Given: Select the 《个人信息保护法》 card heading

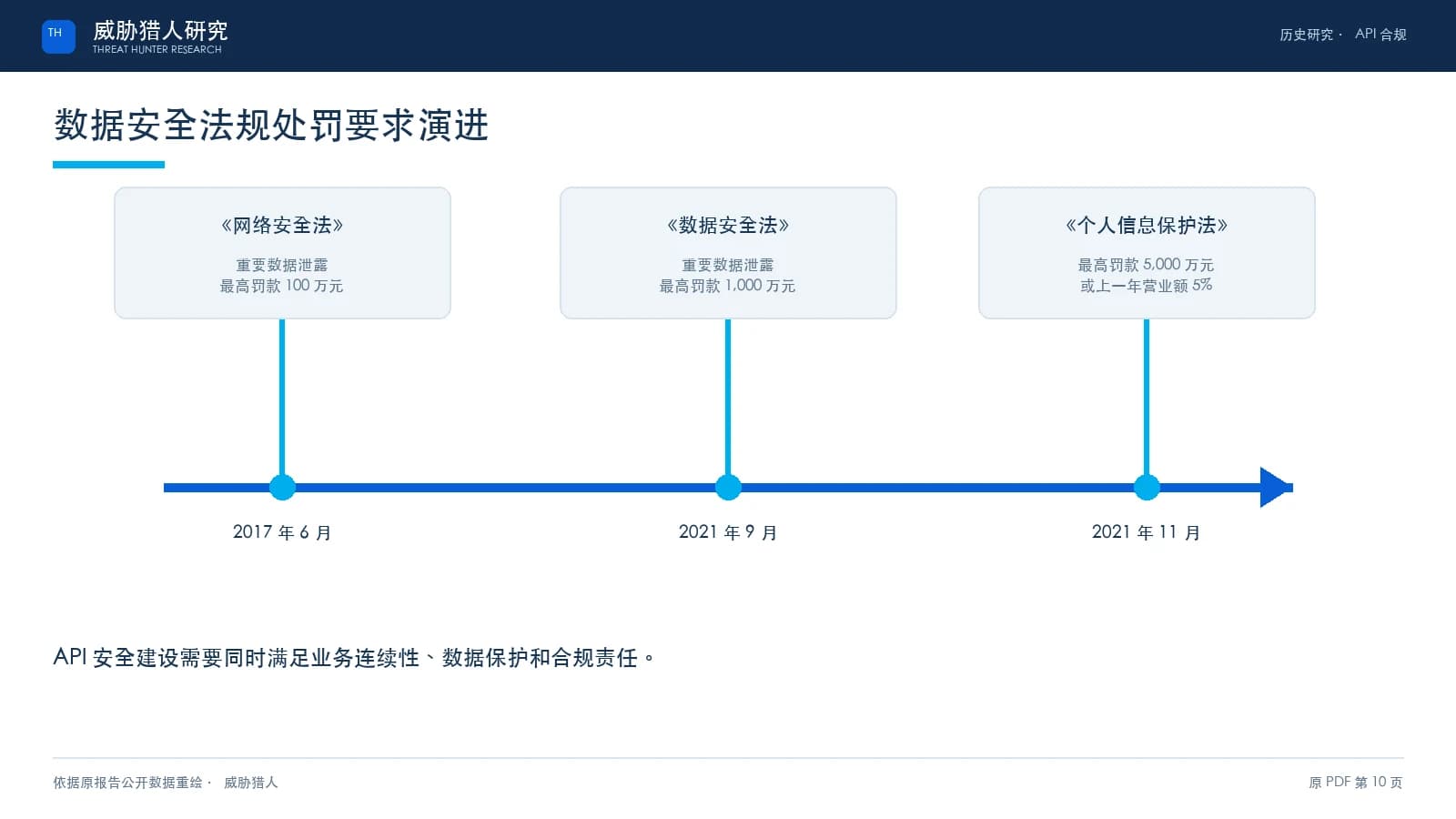Looking at the screenshot, I should point(1147,225).
